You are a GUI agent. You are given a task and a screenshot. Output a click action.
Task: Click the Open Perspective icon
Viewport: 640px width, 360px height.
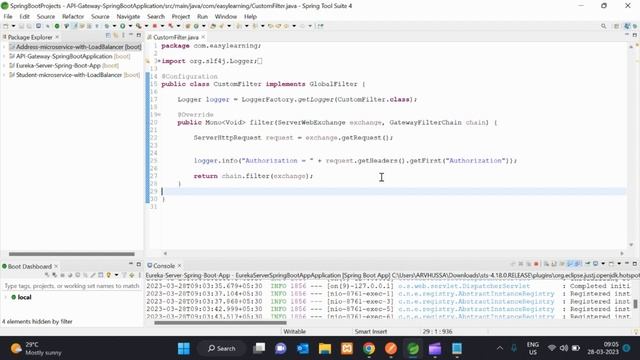(x=616, y=26)
